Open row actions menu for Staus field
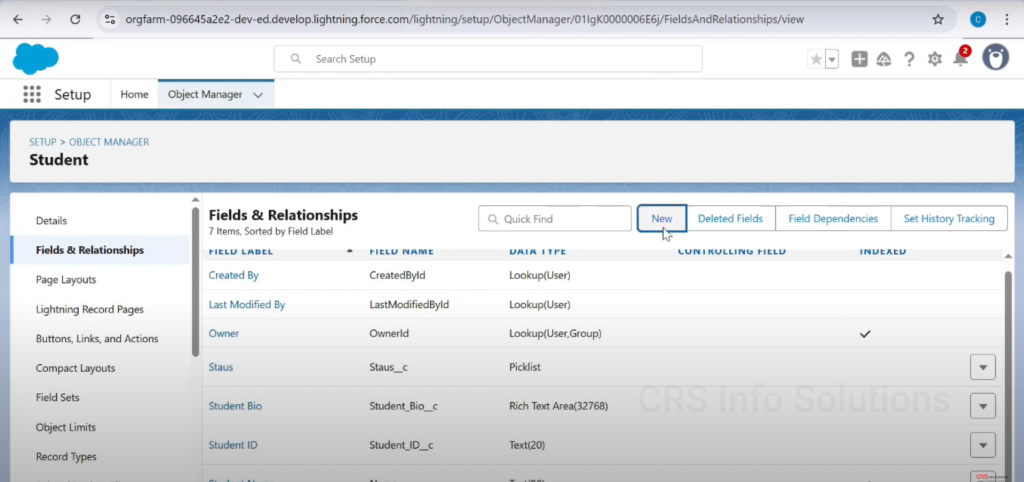 click(x=983, y=367)
